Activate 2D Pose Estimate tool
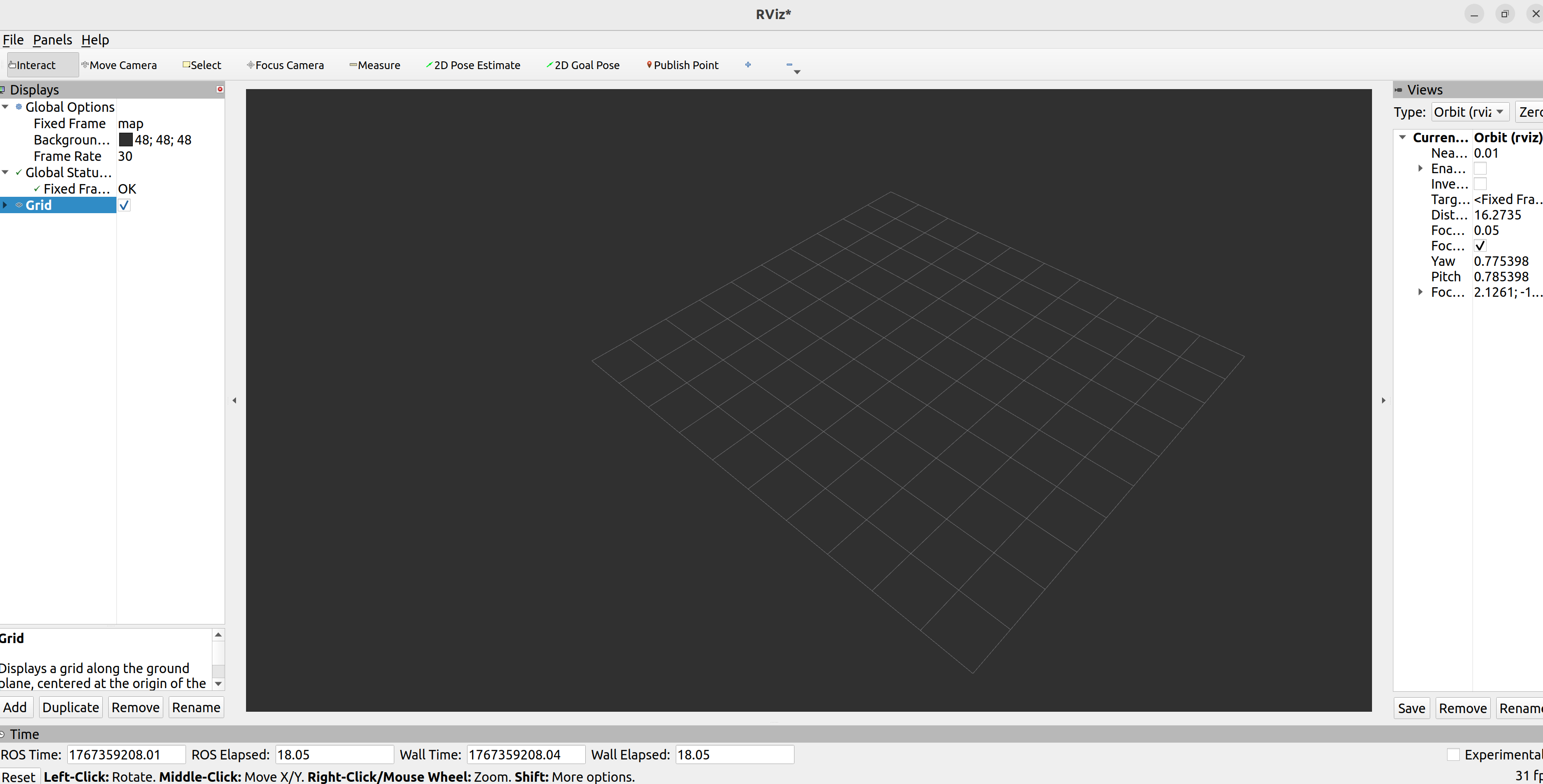This screenshot has height=784, width=1543. point(473,65)
